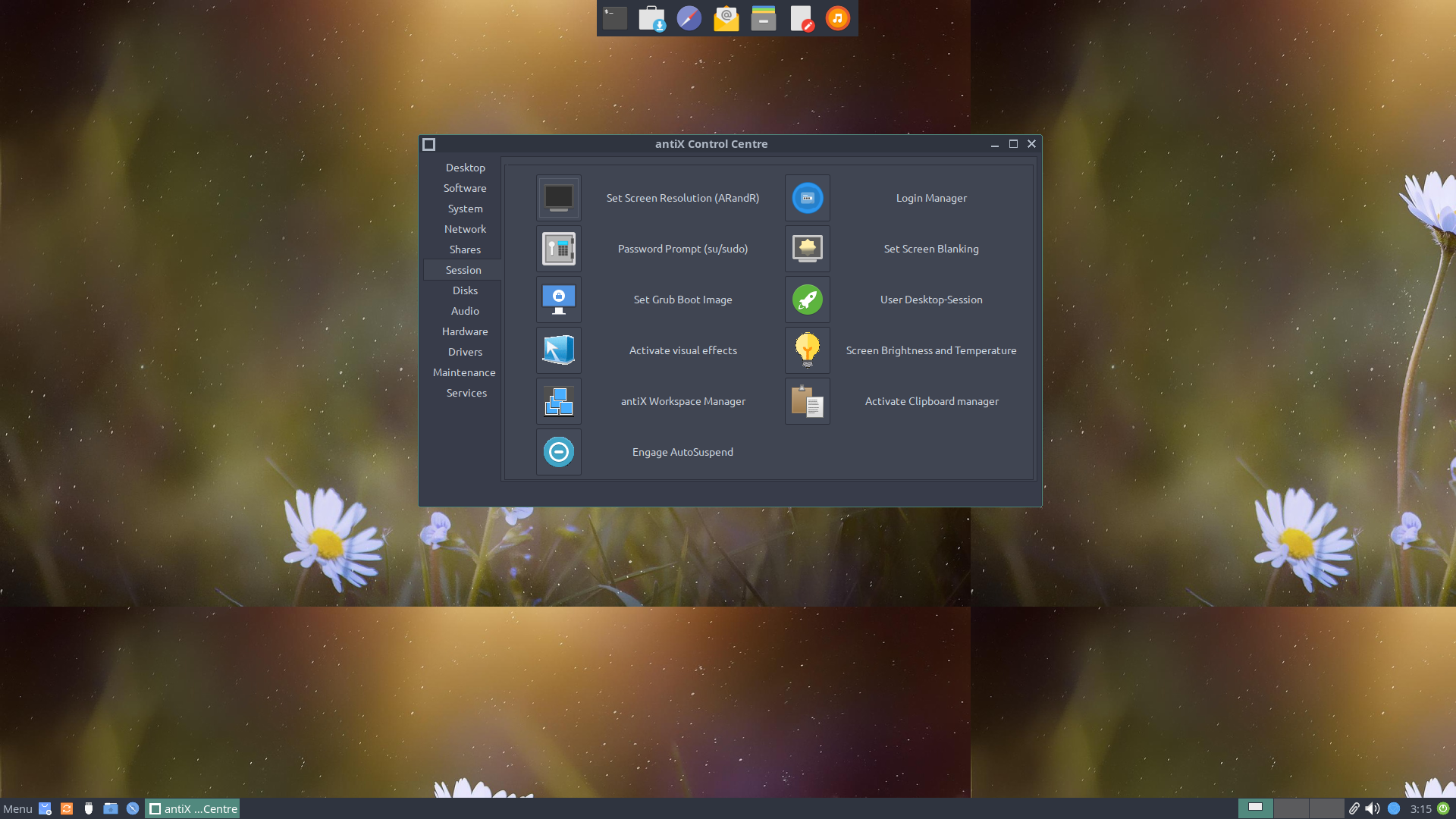Open the Shares tab

click(465, 249)
